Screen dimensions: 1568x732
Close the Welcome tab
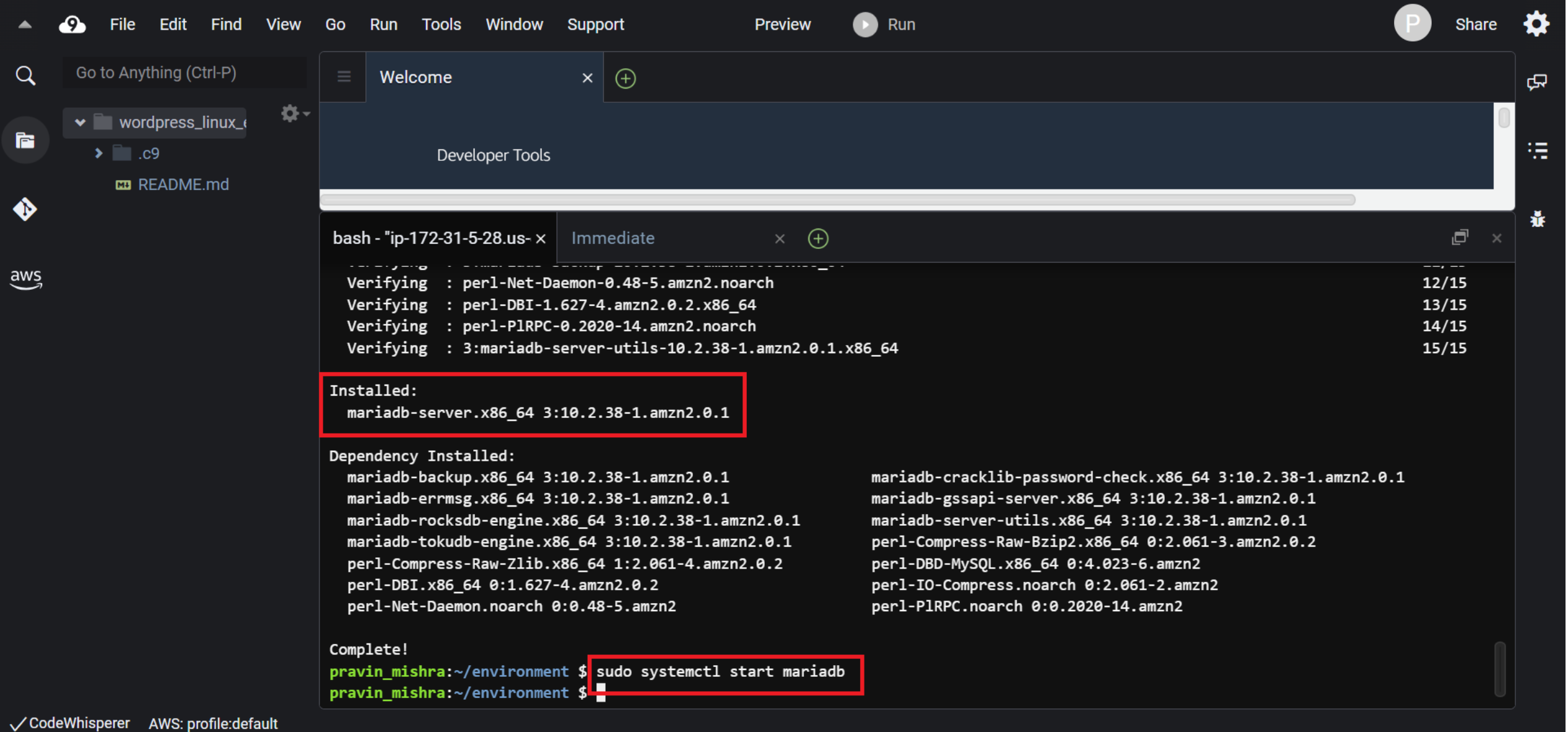(588, 78)
